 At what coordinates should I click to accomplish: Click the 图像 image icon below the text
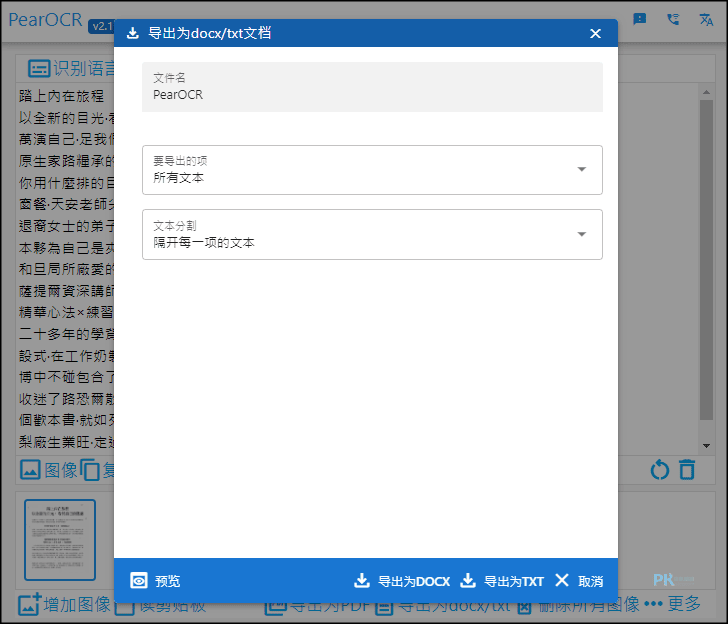[30, 470]
